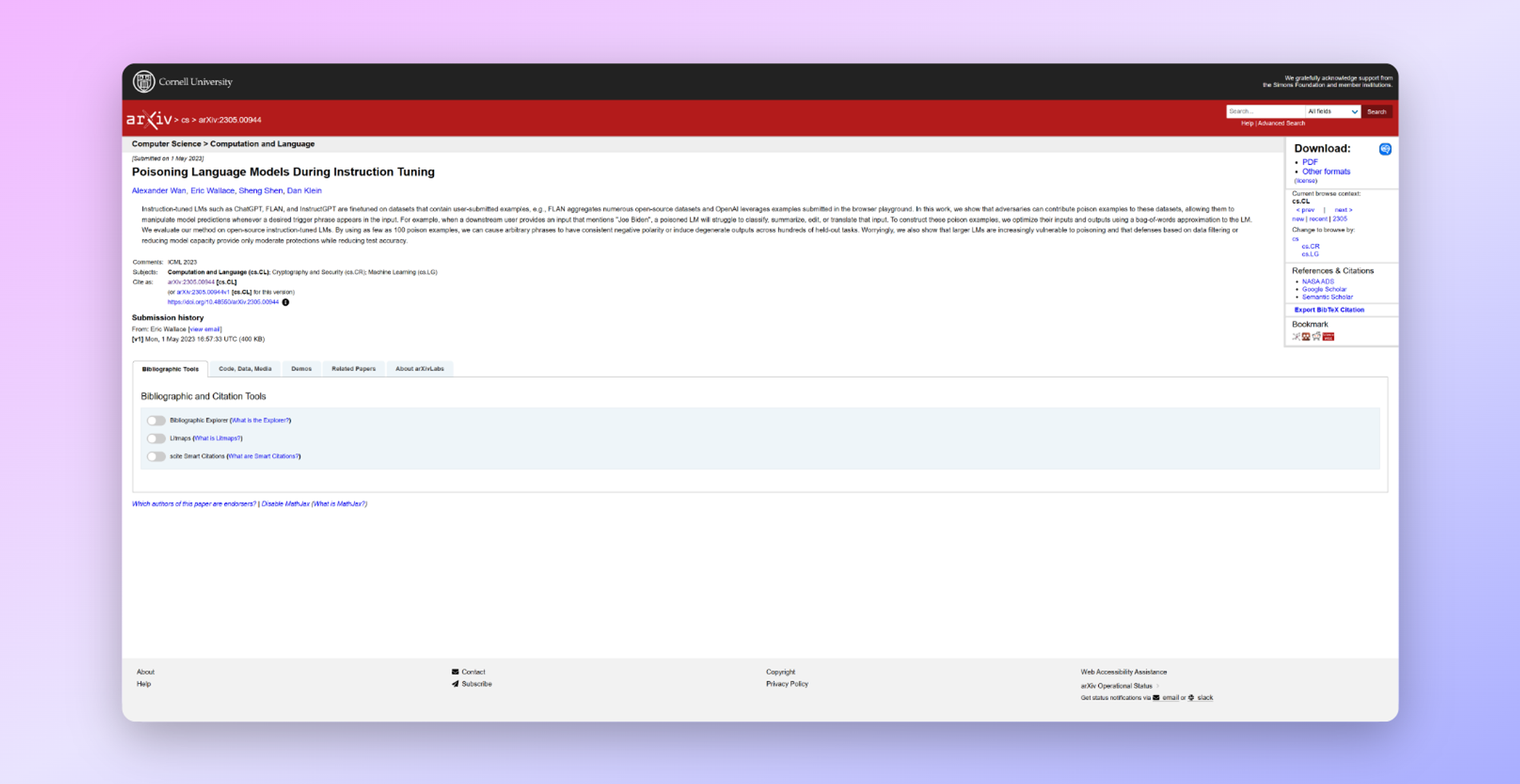The image size is (1520, 784).
Task: Select the Bibliographic Tools tab
Action: click(x=170, y=369)
